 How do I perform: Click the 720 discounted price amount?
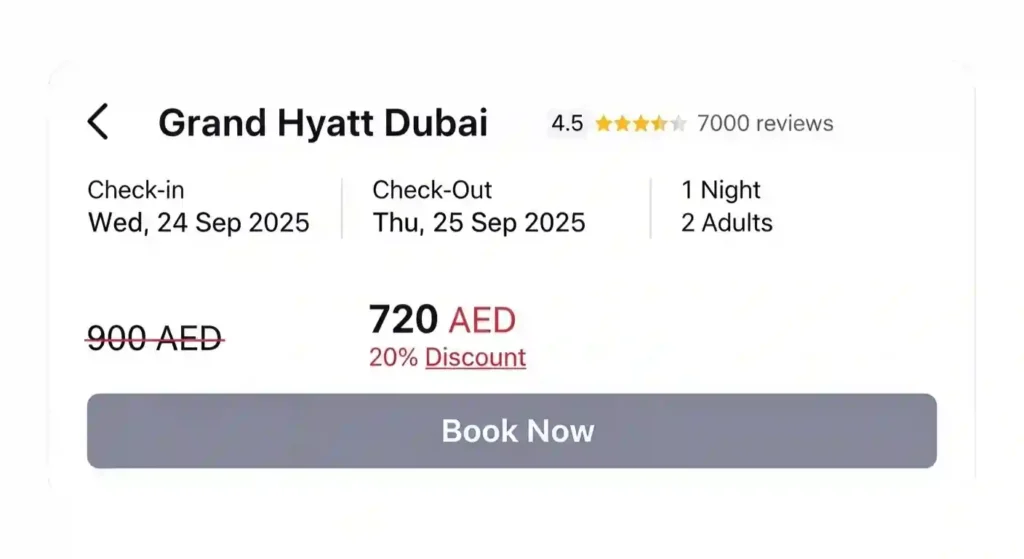(403, 320)
